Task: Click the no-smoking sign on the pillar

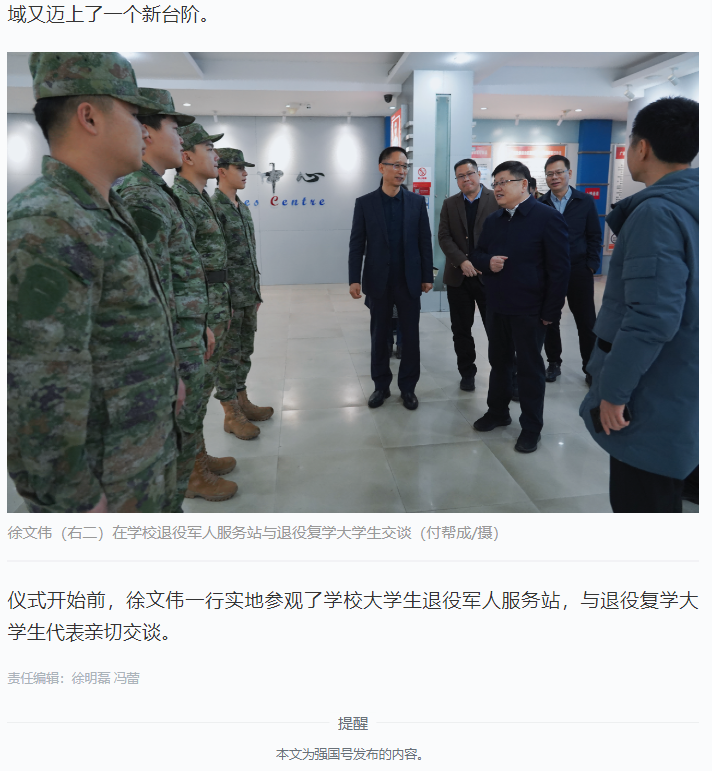Action: [x=421, y=174]
